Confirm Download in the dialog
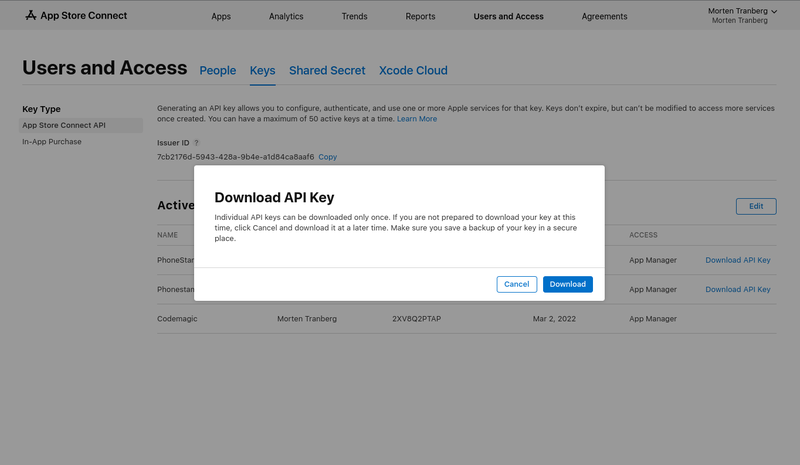 pos(567,284)
